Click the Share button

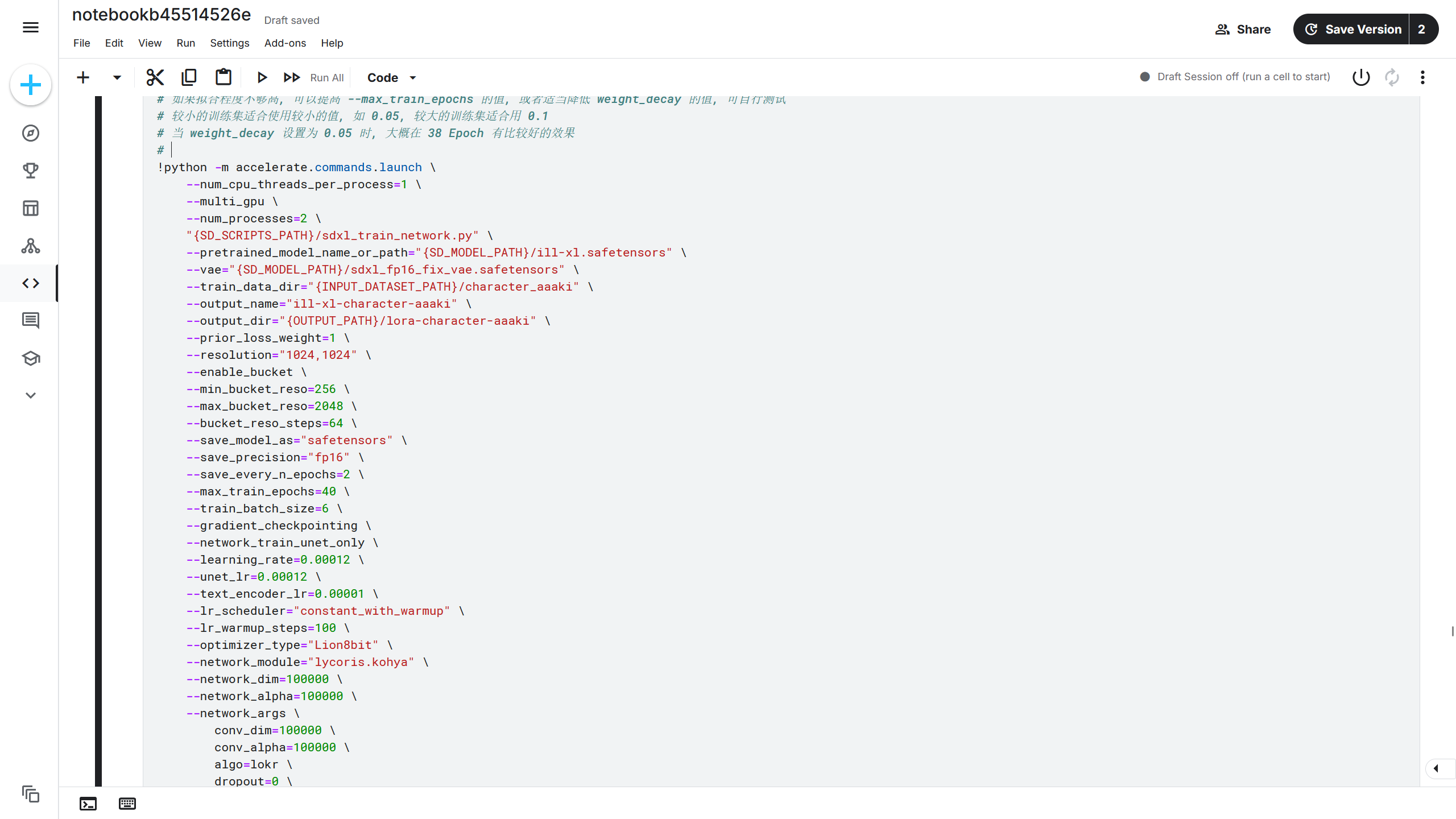1243,30
